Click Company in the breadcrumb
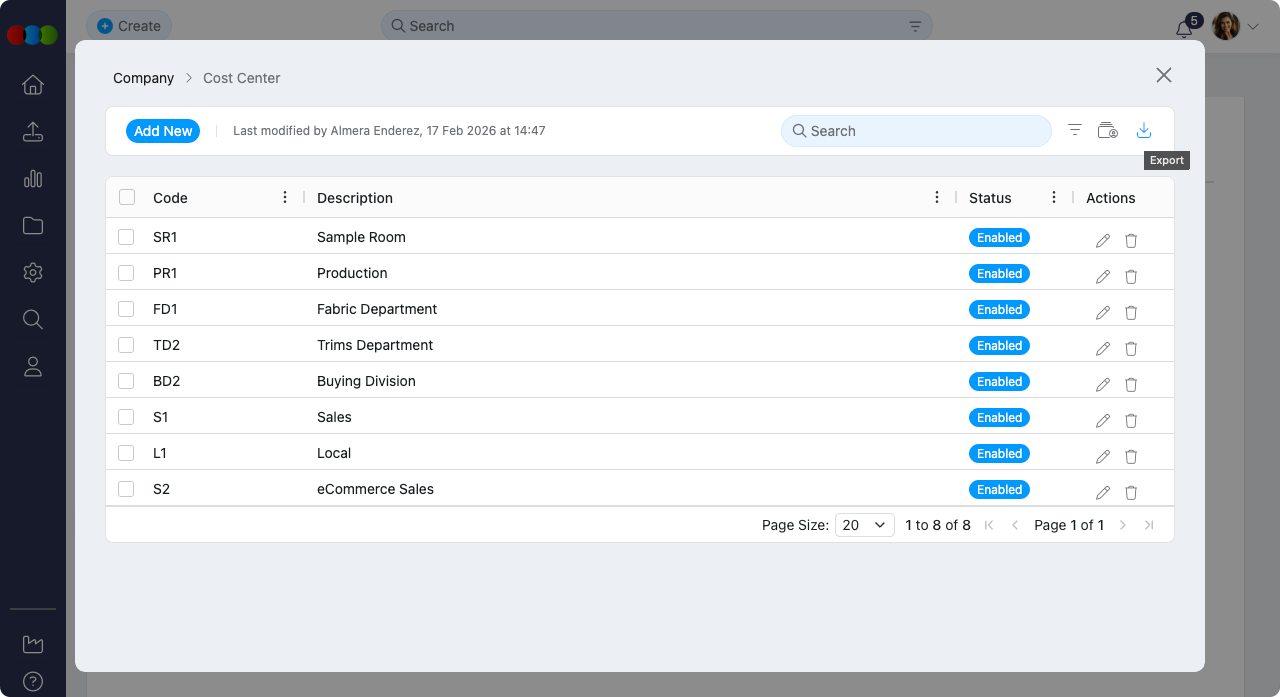 coord(143,78)
